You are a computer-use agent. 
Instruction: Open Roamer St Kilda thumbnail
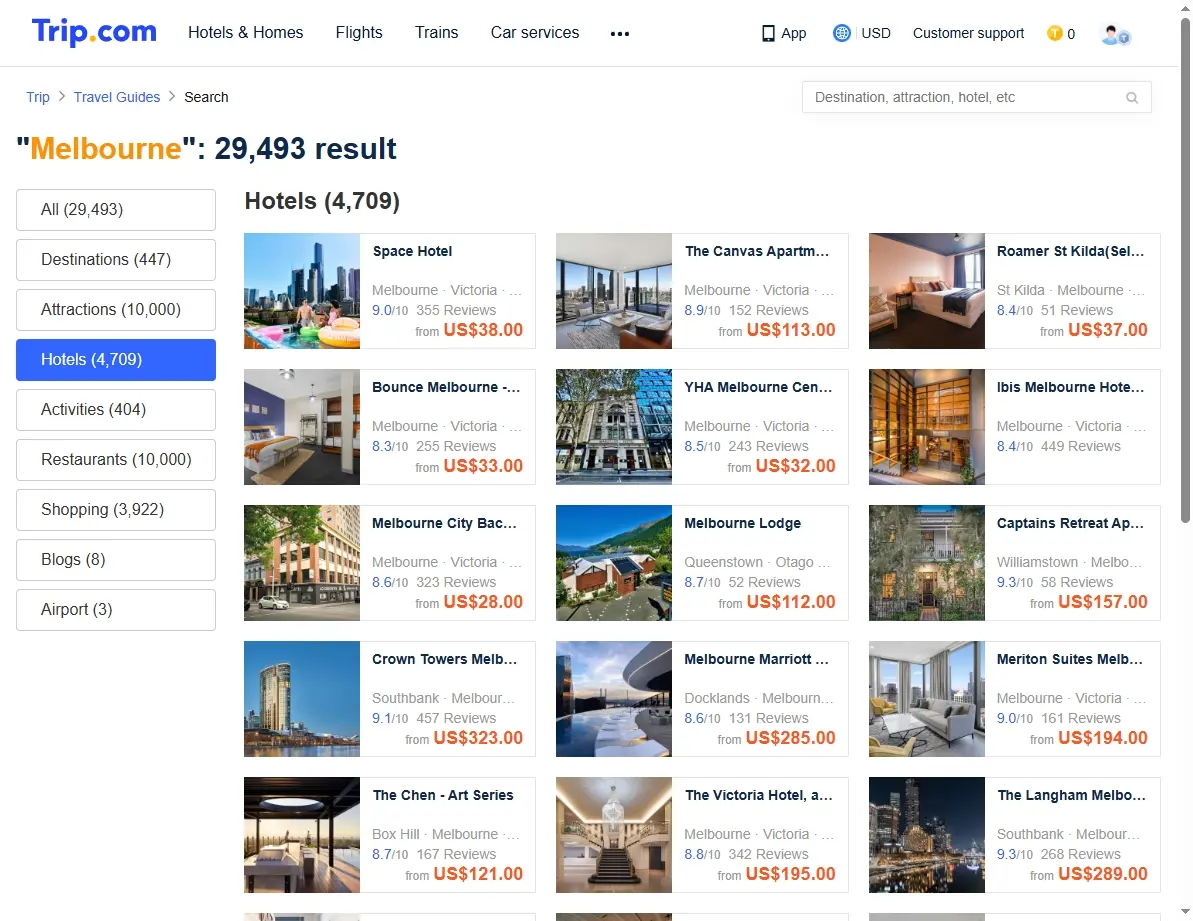[x=927, y=291]
